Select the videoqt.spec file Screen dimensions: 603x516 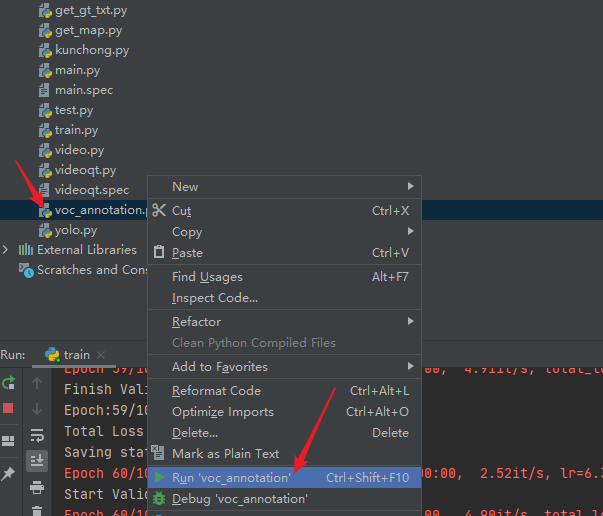(92, 190)
